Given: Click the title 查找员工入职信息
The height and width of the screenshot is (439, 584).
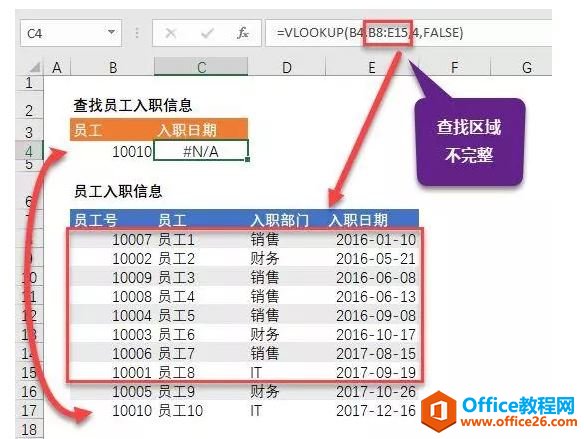Looking at the screenshot, I should pyautogui.click(x=133, y=105).
